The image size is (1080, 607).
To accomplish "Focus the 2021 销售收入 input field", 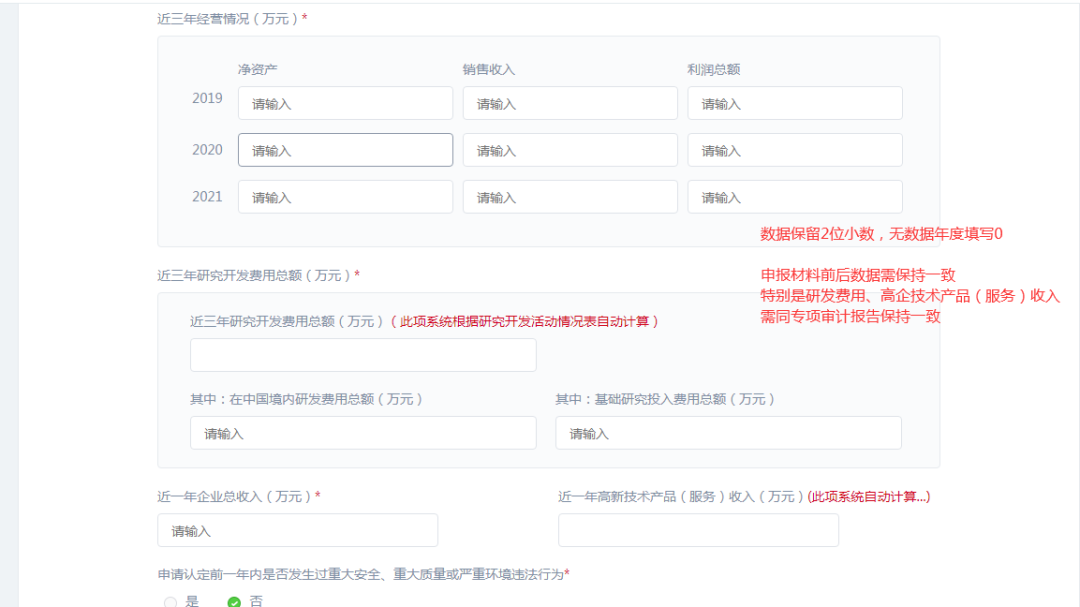I will point(570,197).
